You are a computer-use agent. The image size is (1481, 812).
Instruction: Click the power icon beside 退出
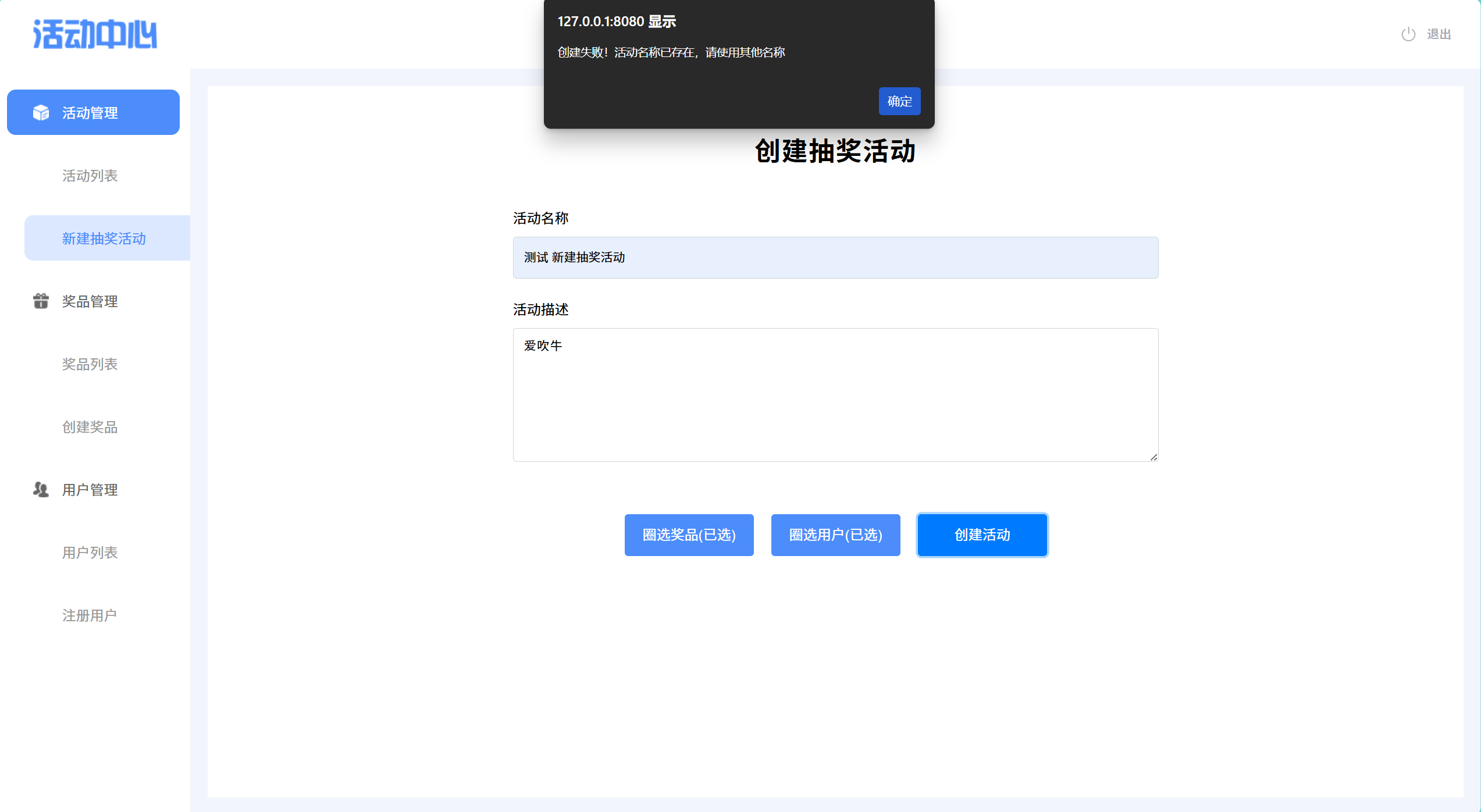tap(1408, 34)
